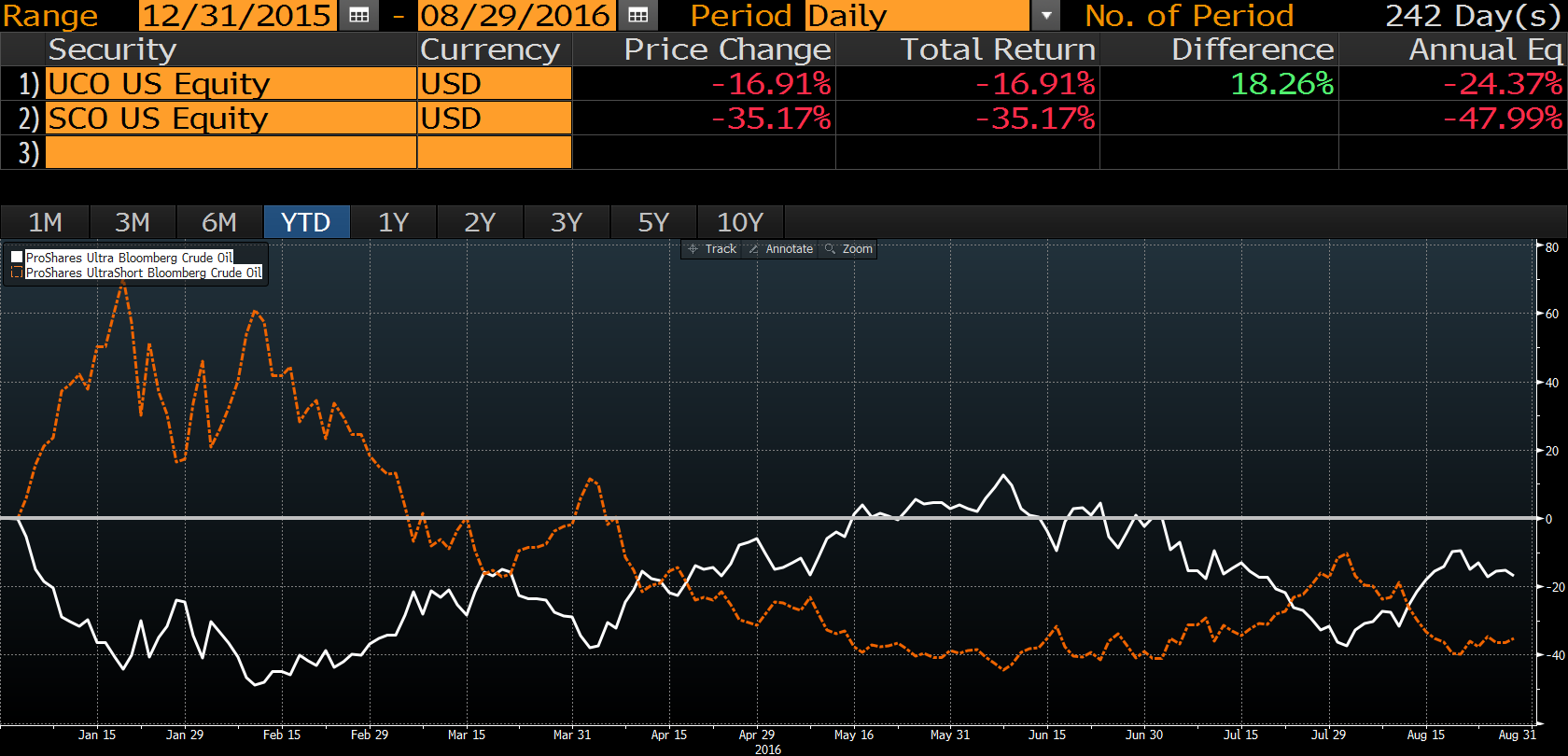The image size is (1568, 756).
Task: Switch chart to 6M range tab
Action: pos(219,222)
